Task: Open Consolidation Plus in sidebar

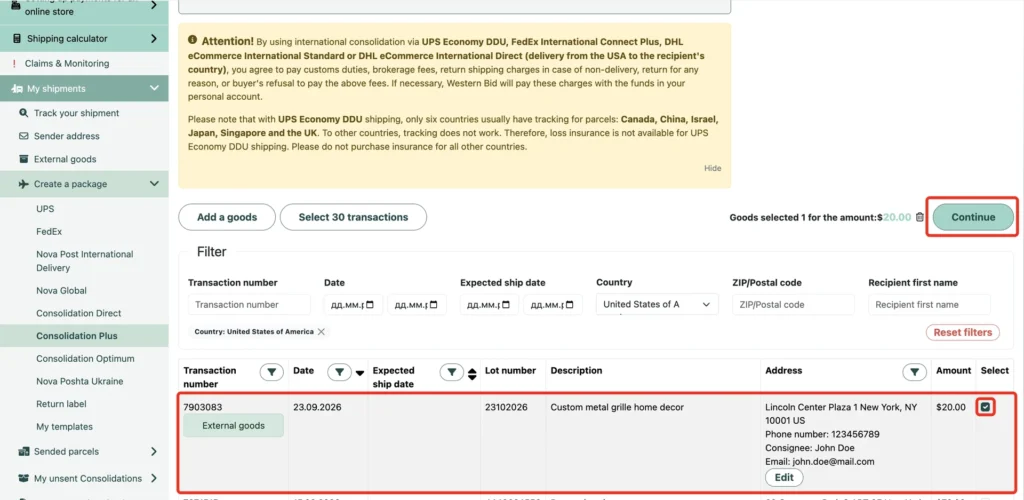Action: pos(77,336)
